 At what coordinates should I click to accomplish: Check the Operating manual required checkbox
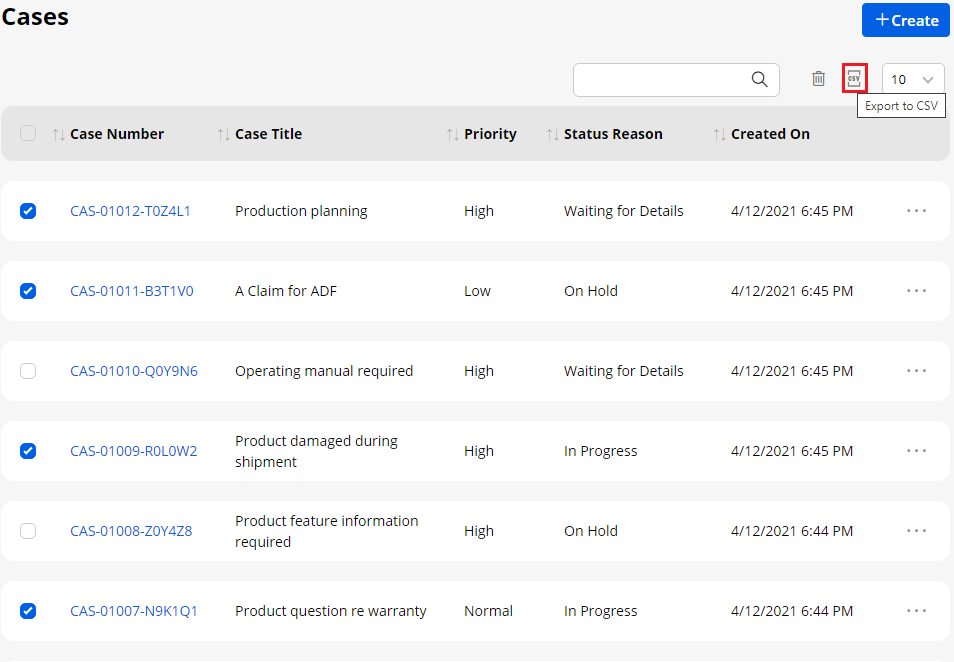tap(28, 371)
